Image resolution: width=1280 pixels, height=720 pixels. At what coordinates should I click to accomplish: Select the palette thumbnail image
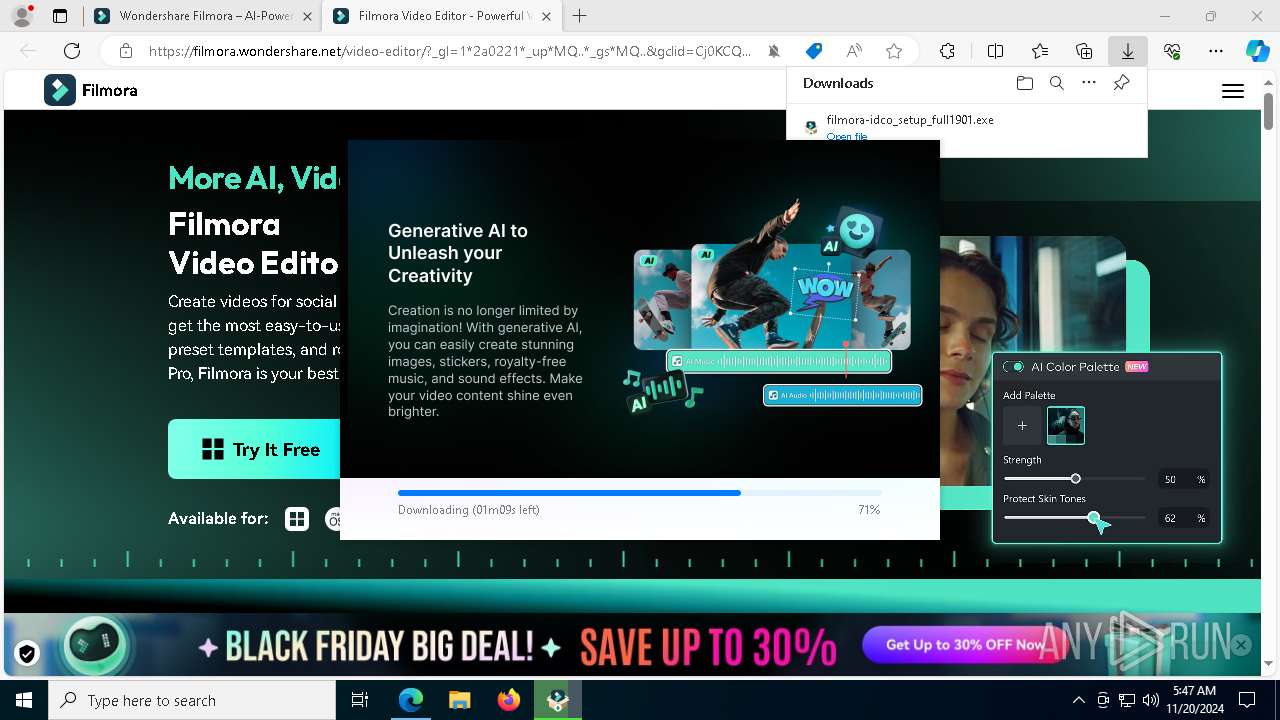pos(1066,426)
